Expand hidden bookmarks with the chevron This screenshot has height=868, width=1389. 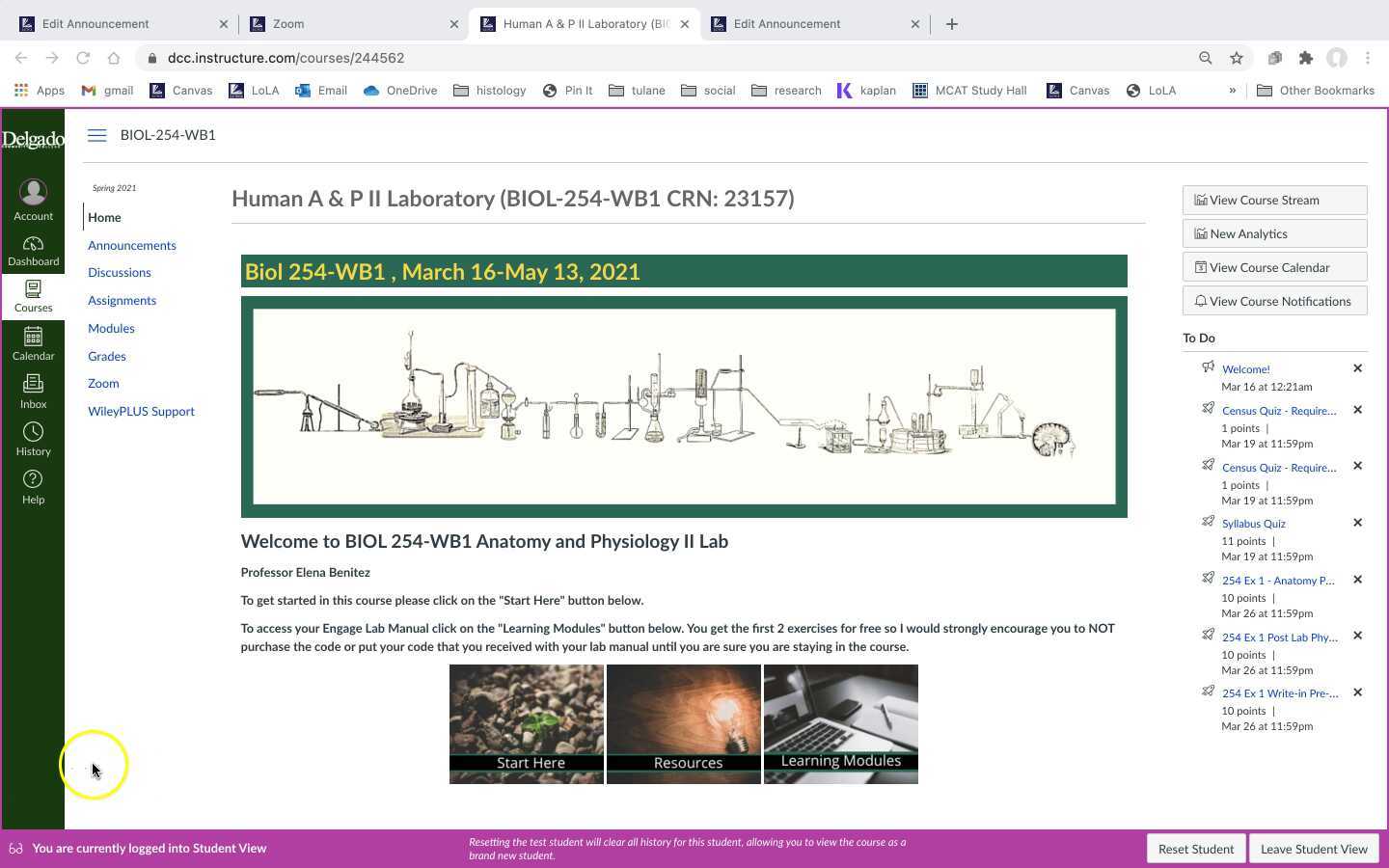[x=1232, y=91]
